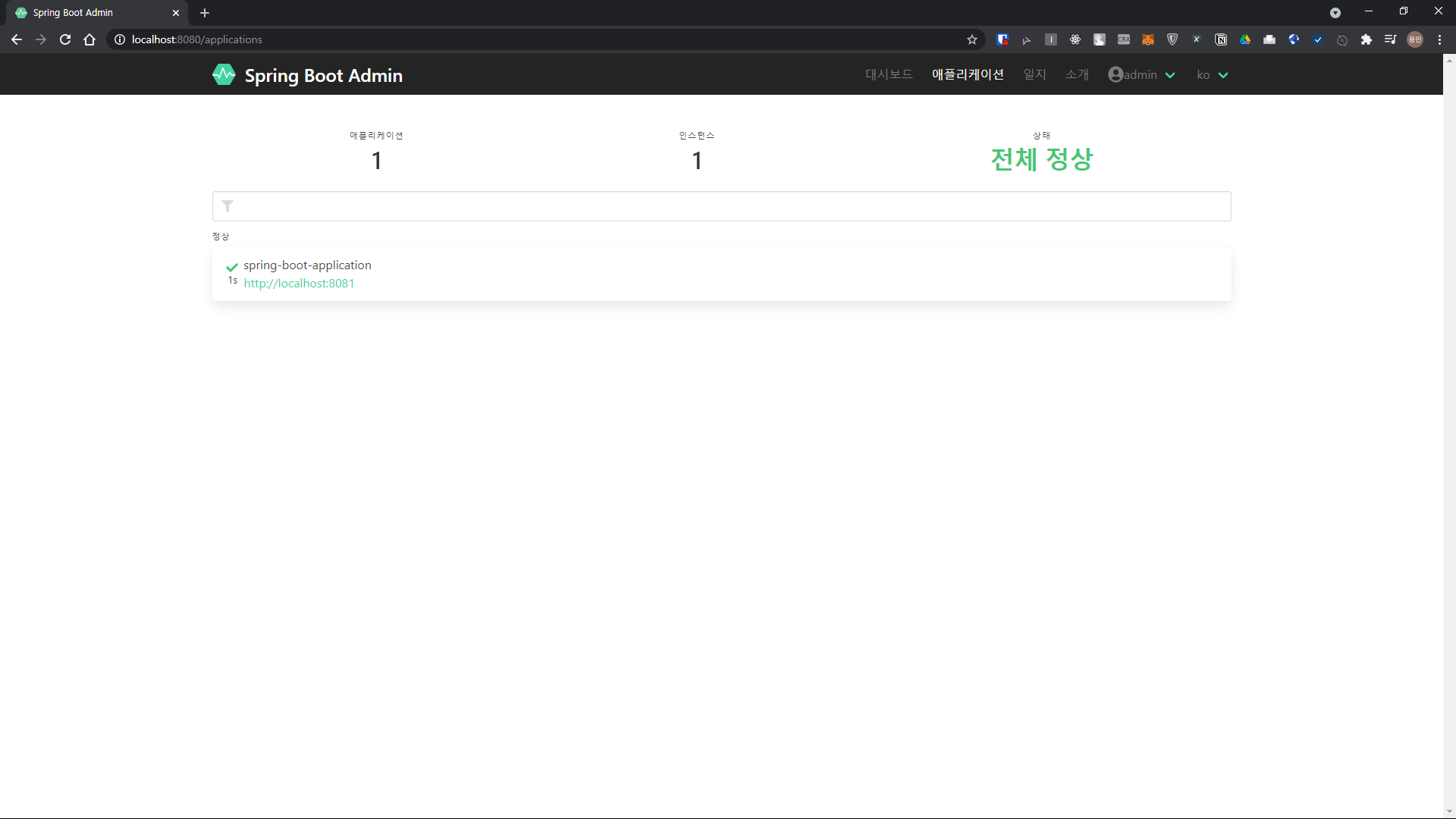The width and height of the screenshot is (1456, 819).
Task: Open a new tab with the plus button
Action: 205,13
